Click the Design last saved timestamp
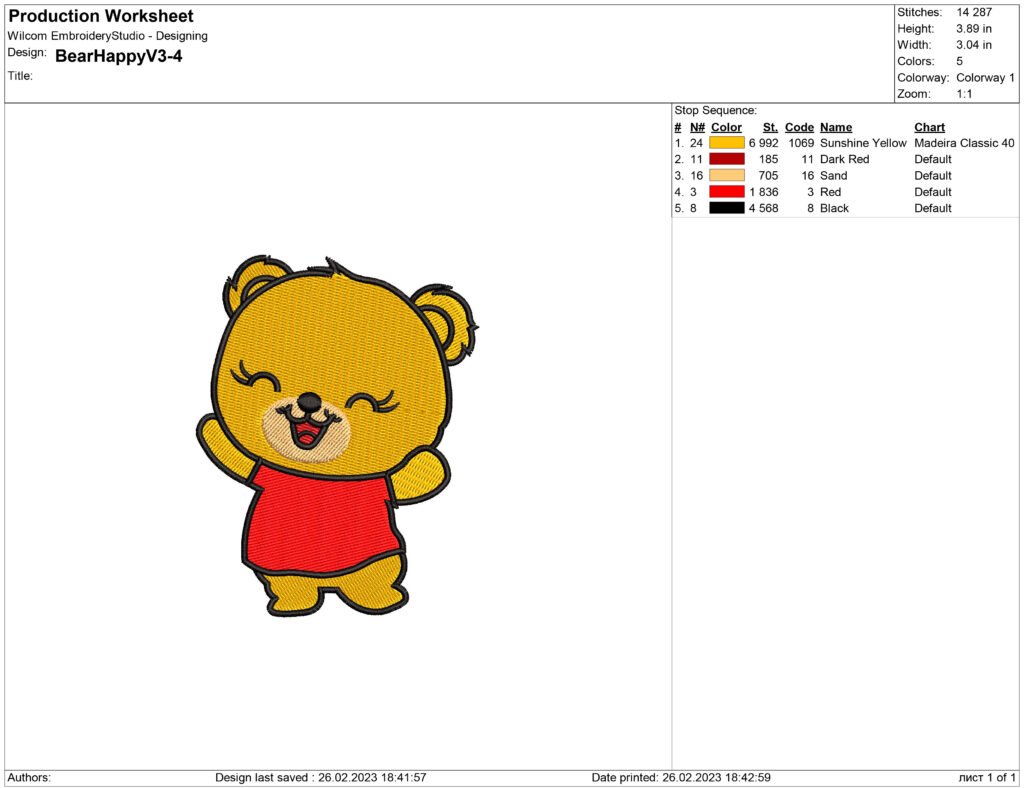 coord(330,775)
